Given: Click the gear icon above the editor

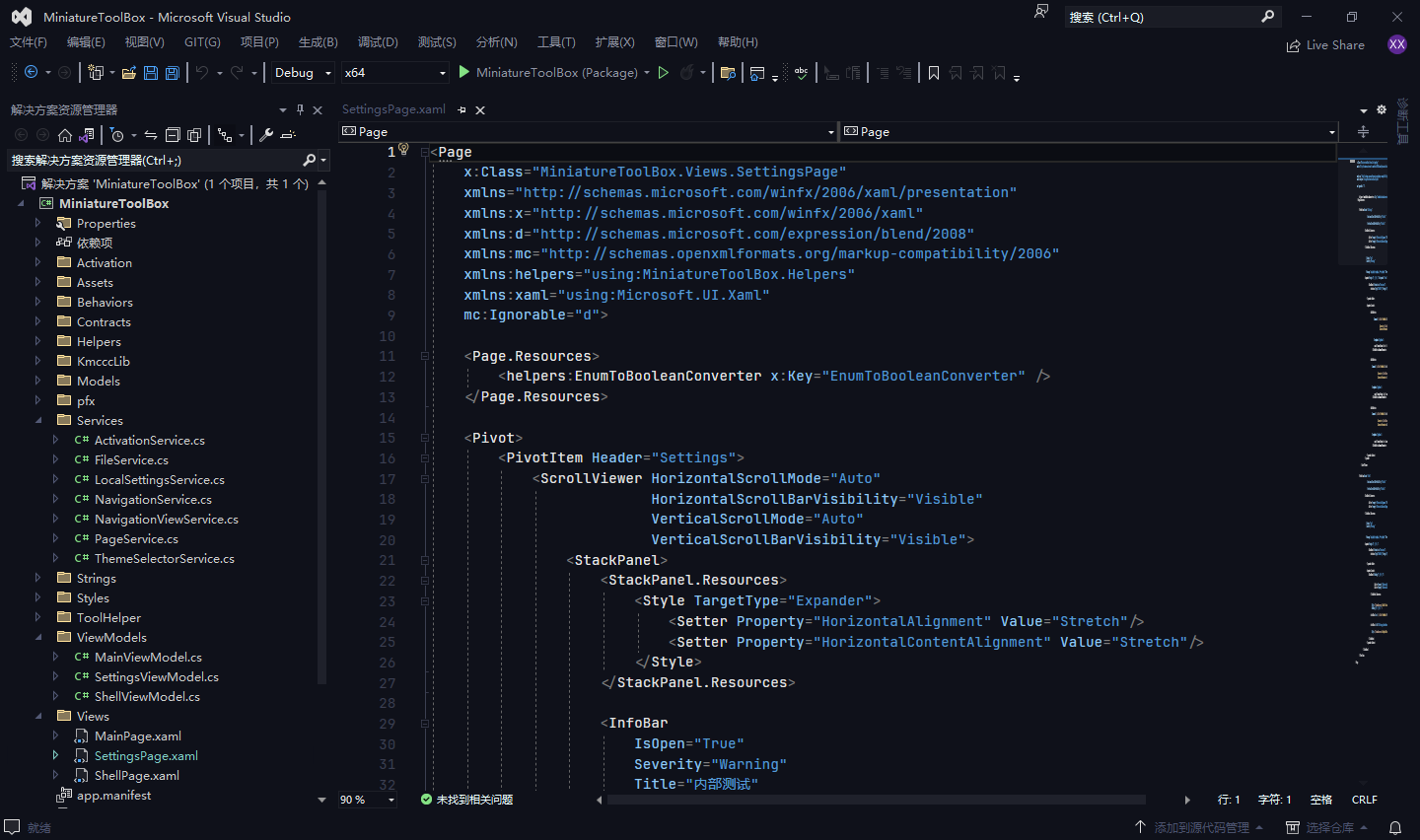Looking at the screenshot, I should 1382,109.
